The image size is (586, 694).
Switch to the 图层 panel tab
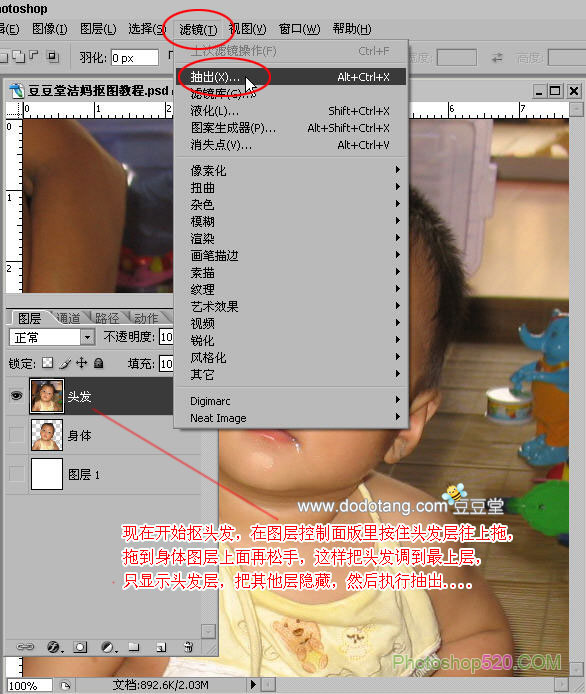(x=30, y=318)
